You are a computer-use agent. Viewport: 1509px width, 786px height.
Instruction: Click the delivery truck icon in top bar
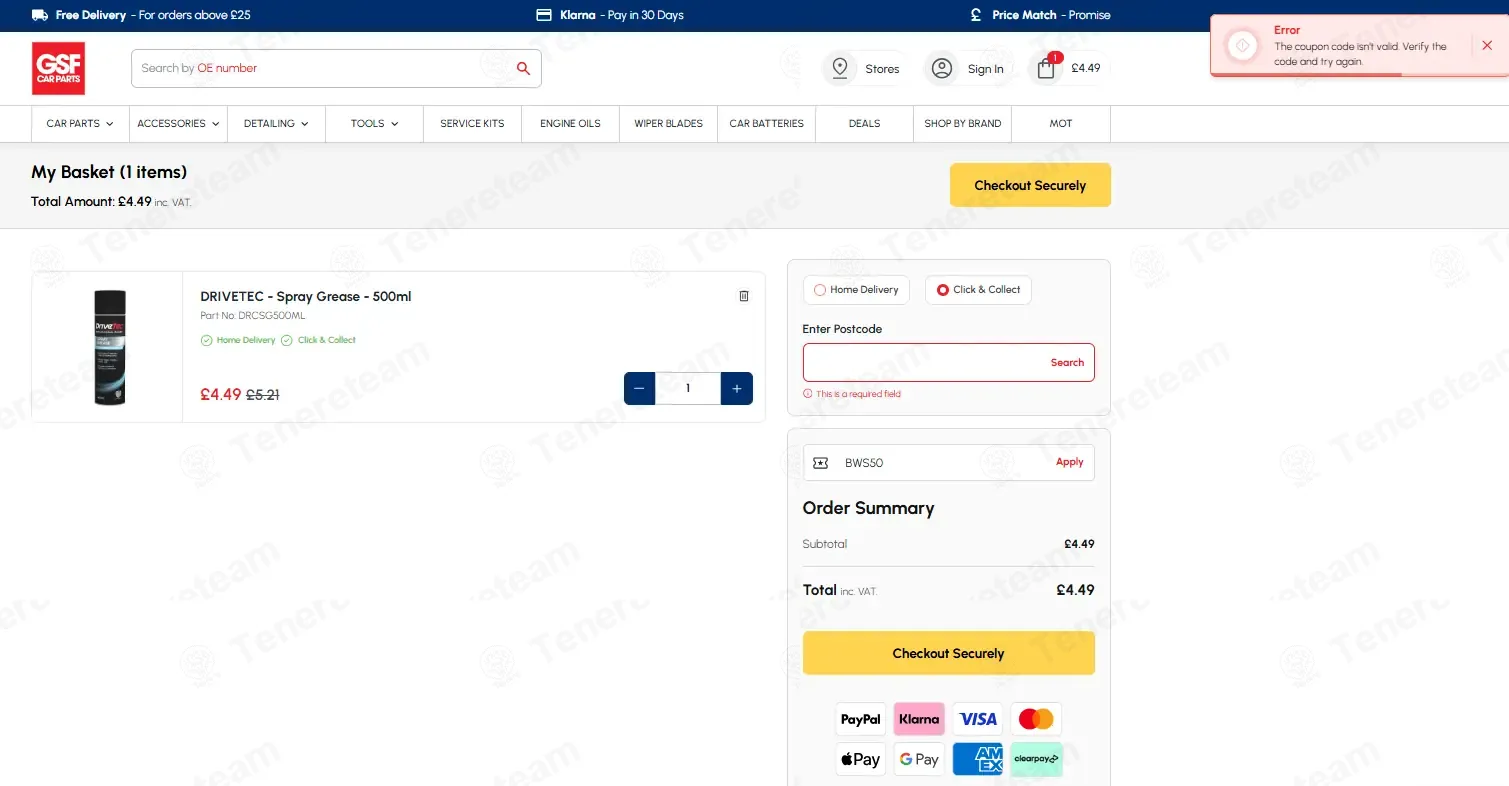coord(40,15)
